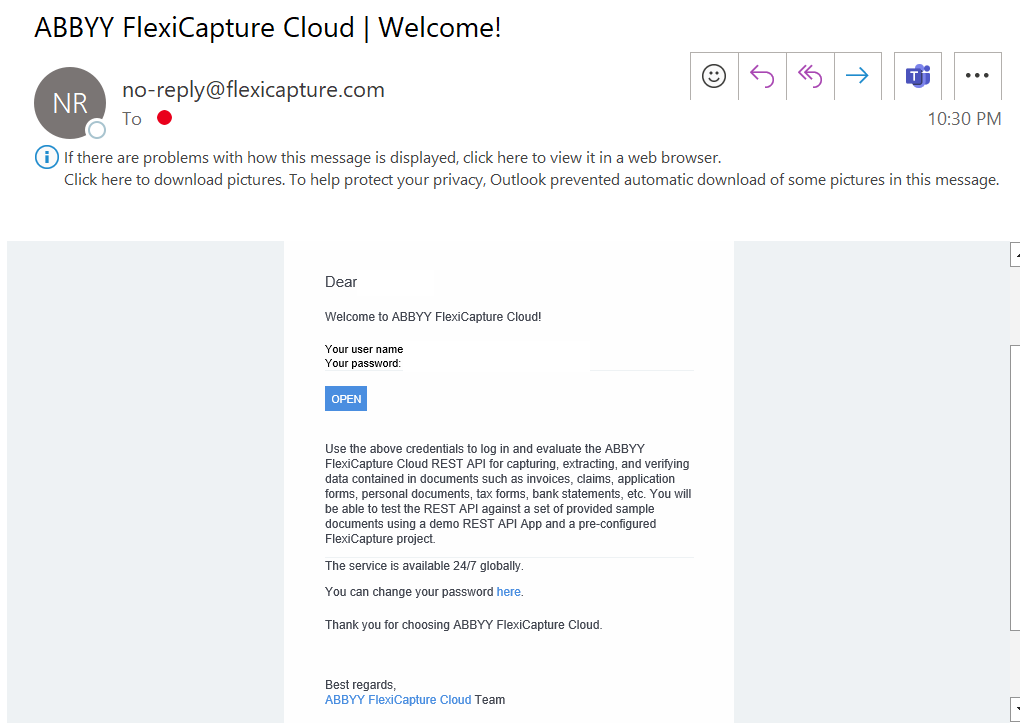This screenshot has height=724, width=1020.
Task: Click the info icon in privacy banner
Action: [46, 157]
